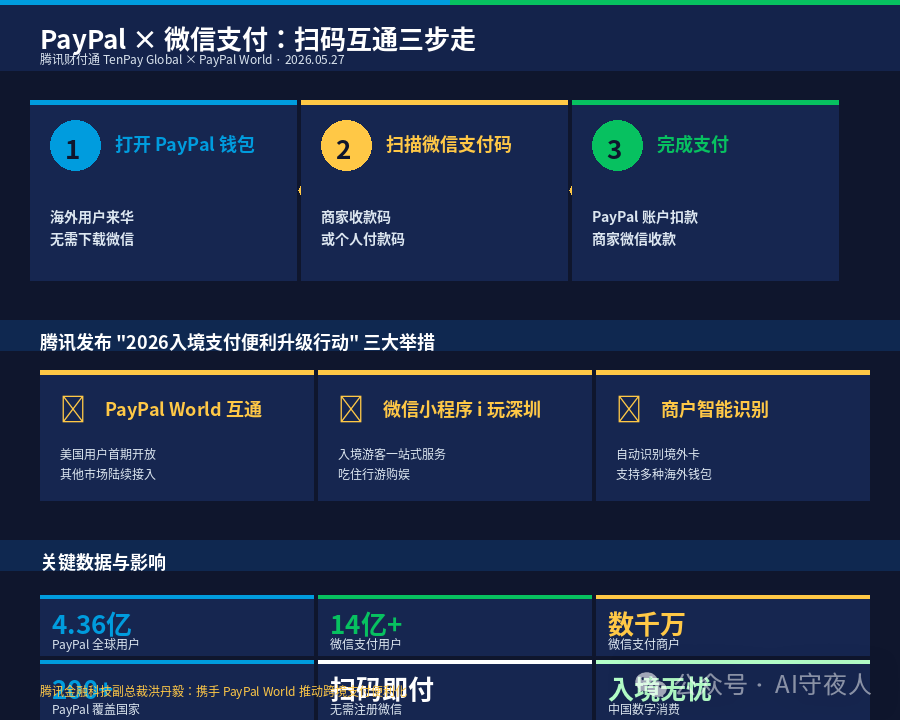This screenshot has width=900, height=720.
Task: Click the figure 数千万
Action: (x=646, y=624)
